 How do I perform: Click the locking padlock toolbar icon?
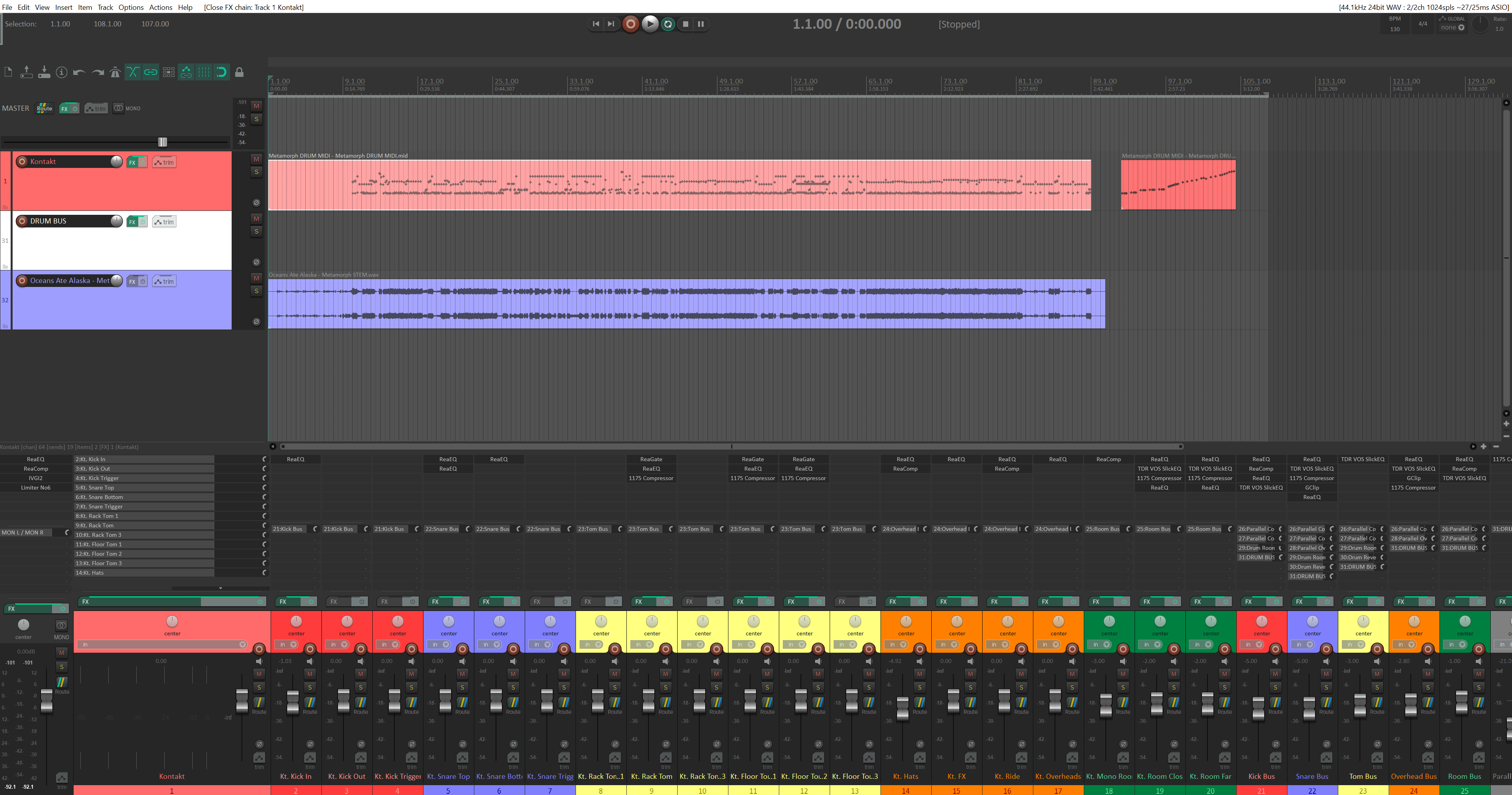point(239,72)
